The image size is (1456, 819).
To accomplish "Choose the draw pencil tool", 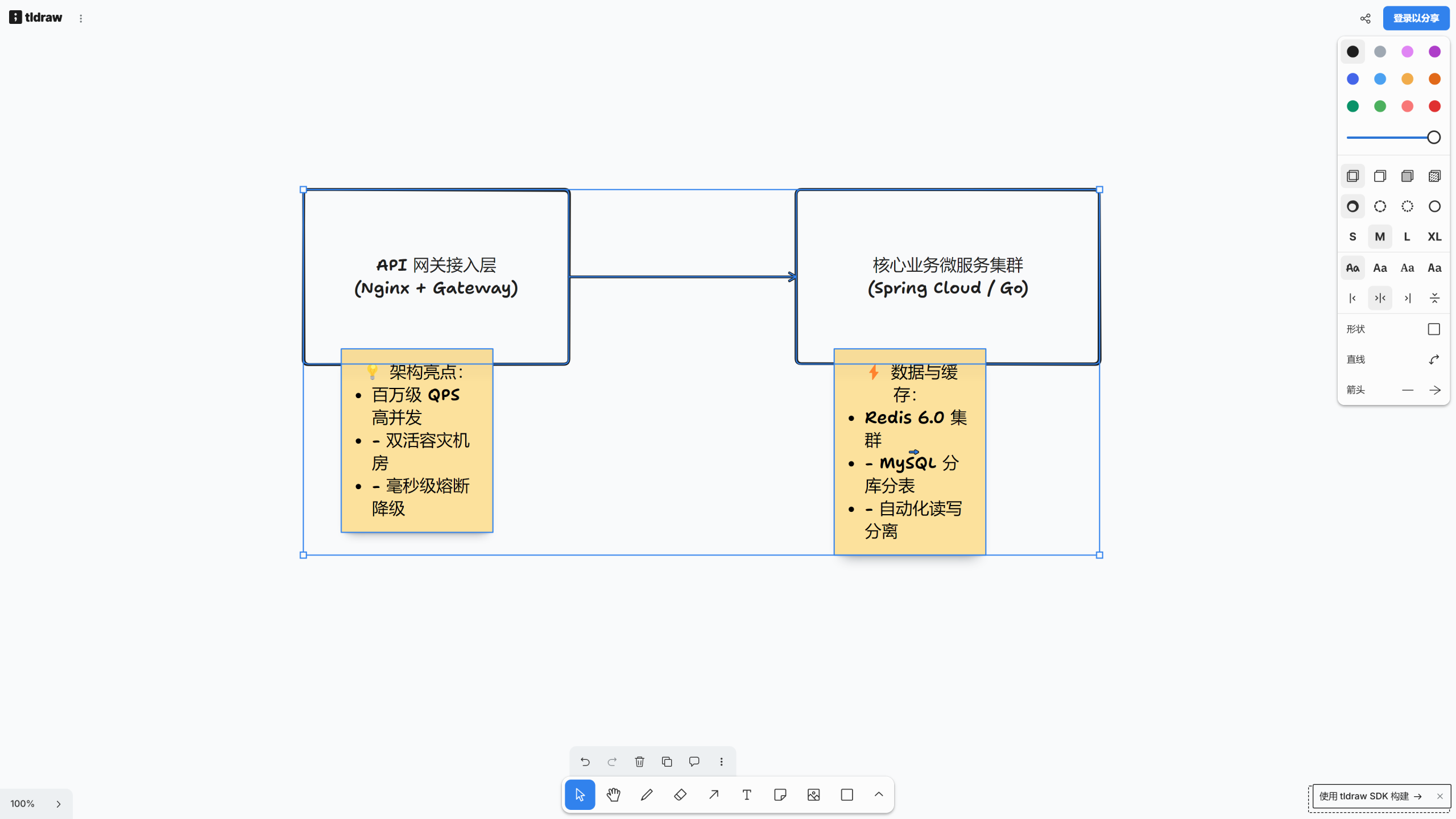I will [647, 795].
